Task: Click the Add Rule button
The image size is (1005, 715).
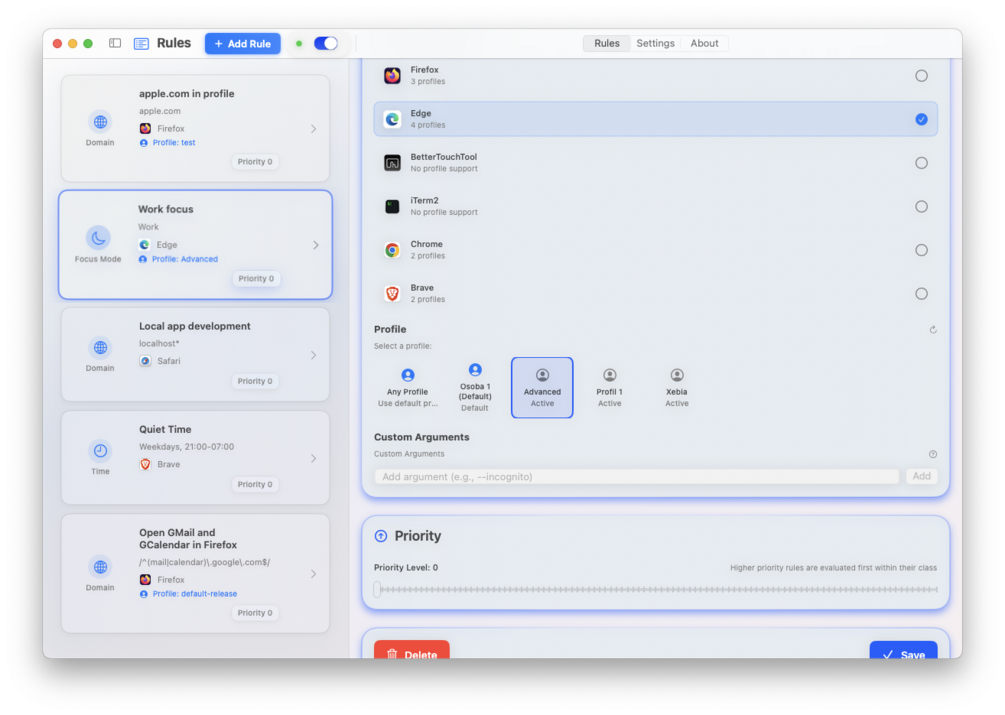Action: tap(242, 44)
